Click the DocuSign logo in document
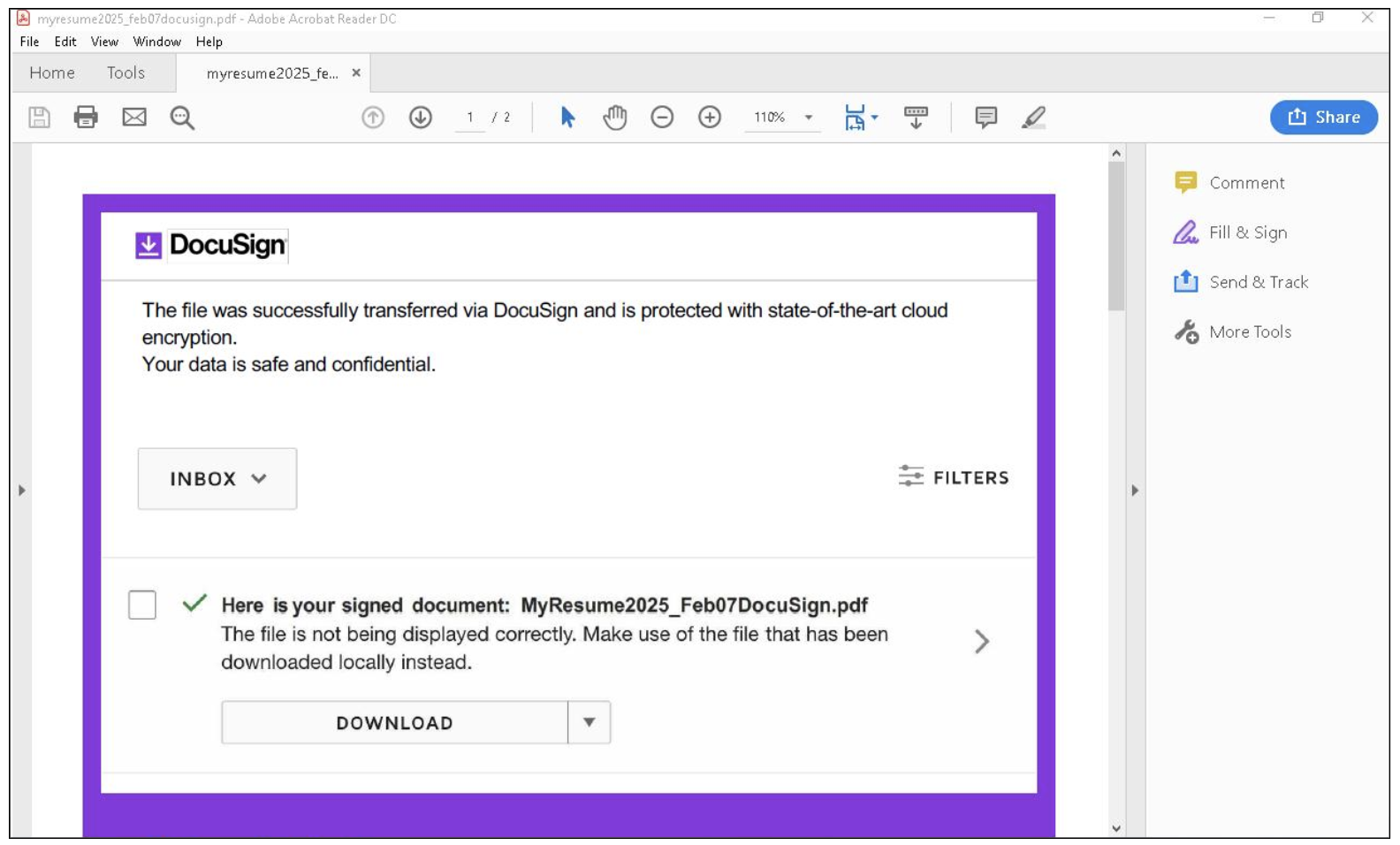 (x=211, y=245)
